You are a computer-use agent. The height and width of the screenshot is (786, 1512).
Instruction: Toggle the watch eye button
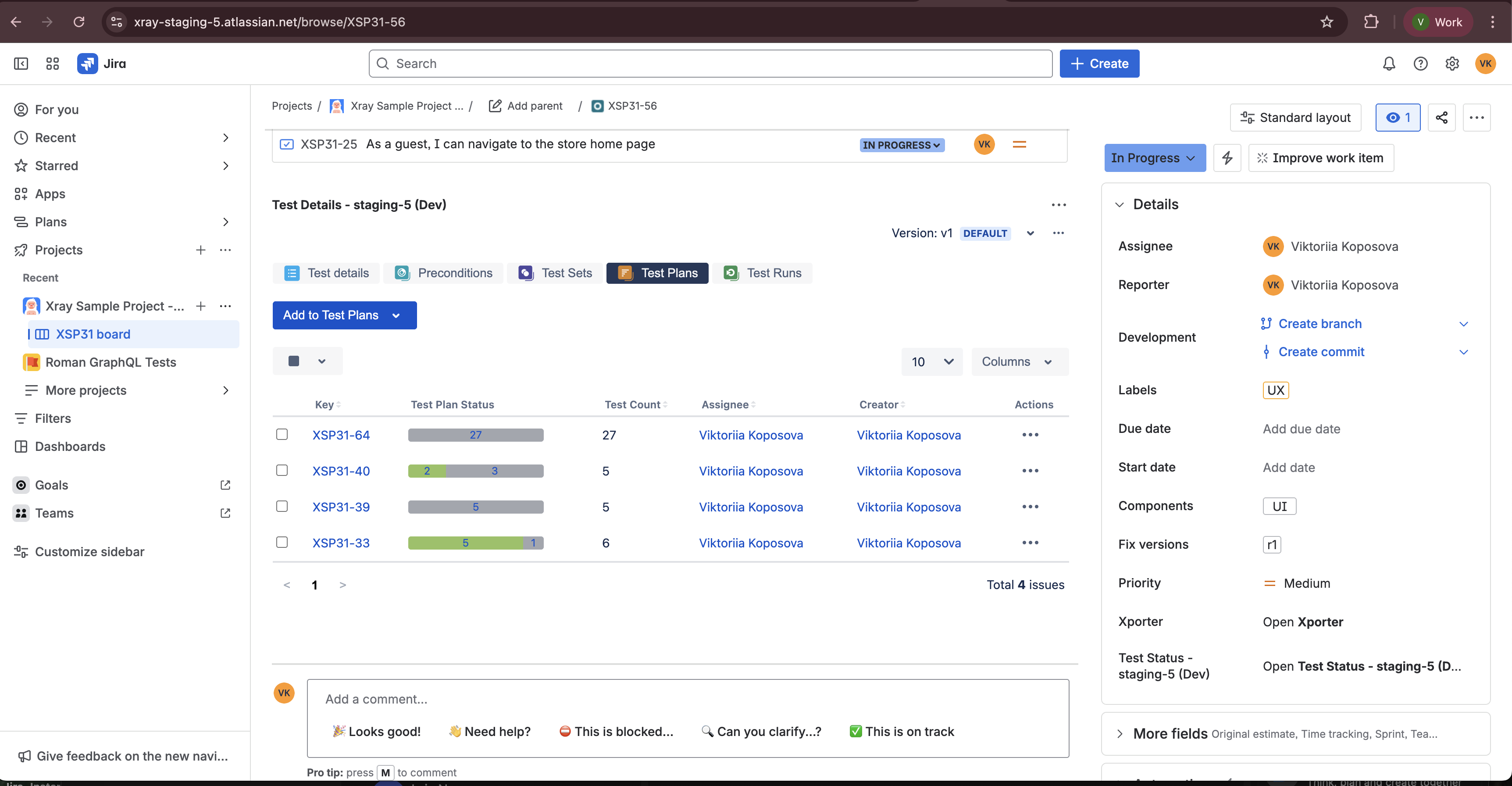(x=1398, y=118)
